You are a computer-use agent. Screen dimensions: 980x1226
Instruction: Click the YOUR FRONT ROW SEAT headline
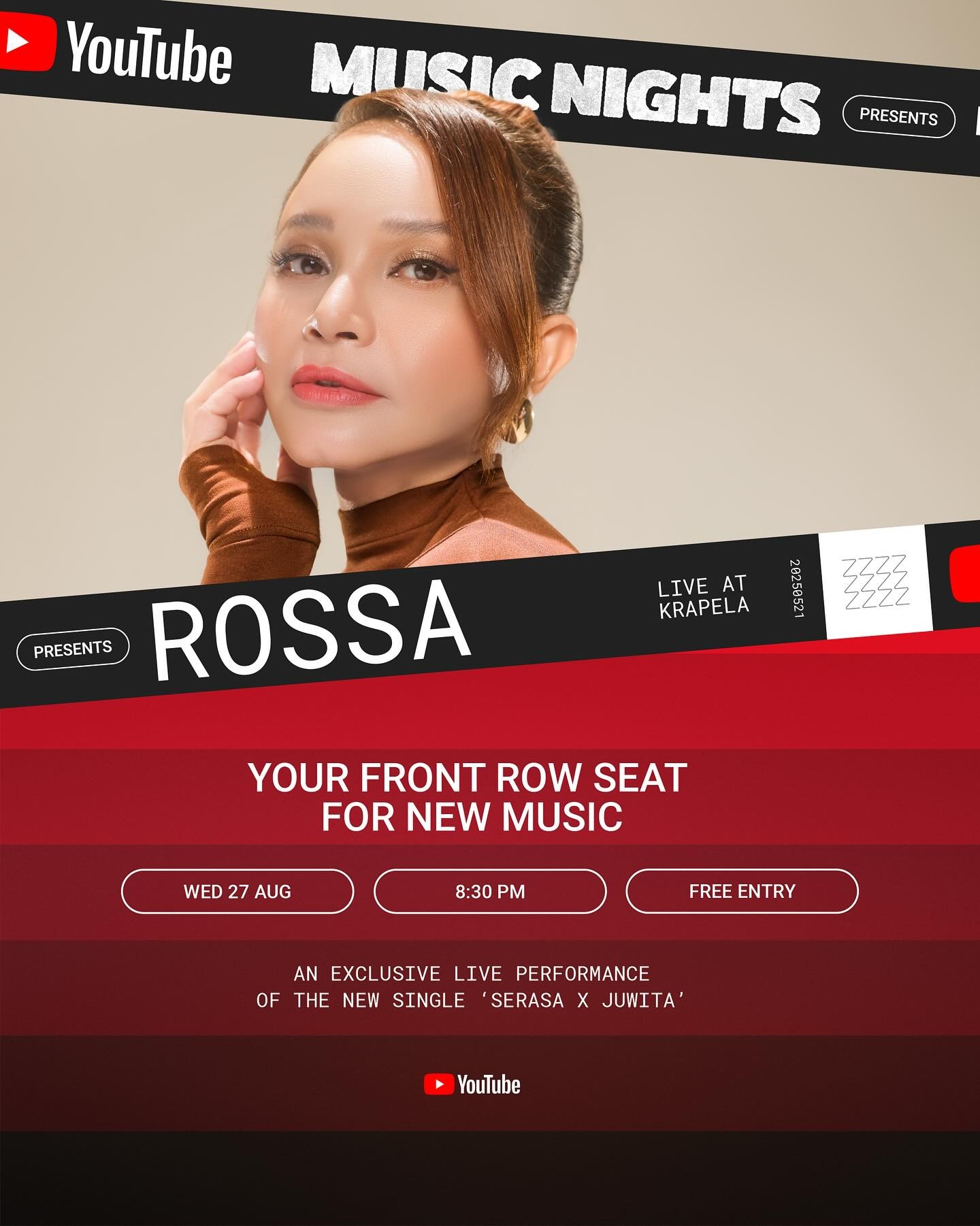click(x=468, y=777)
